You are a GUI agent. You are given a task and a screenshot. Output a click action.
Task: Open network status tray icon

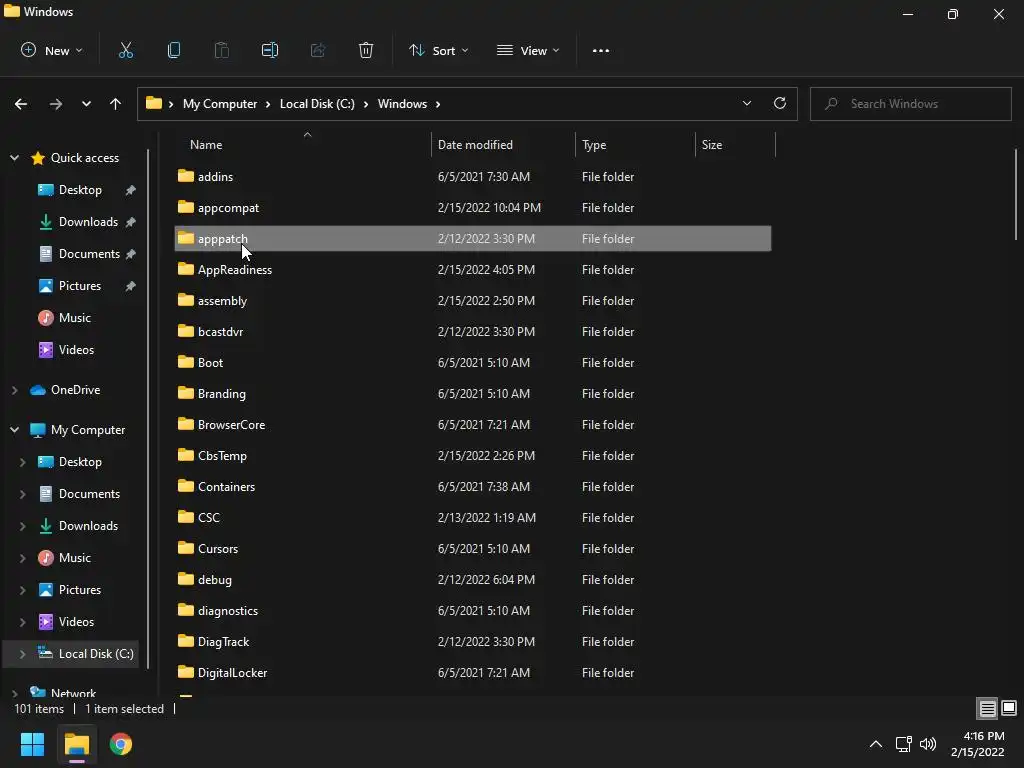point(904,744)
